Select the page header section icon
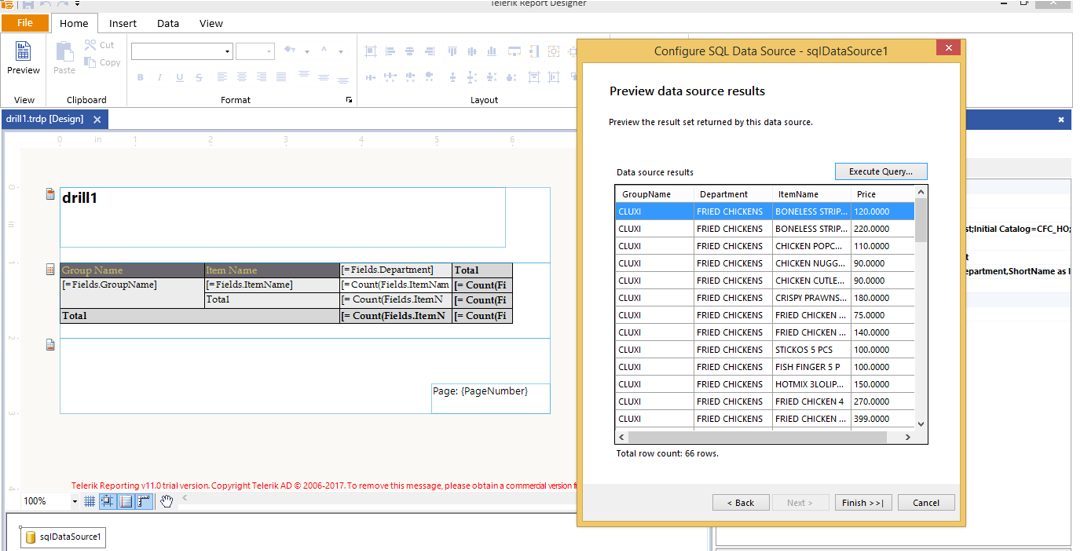Screen dimensions: 1080x551 50,194
